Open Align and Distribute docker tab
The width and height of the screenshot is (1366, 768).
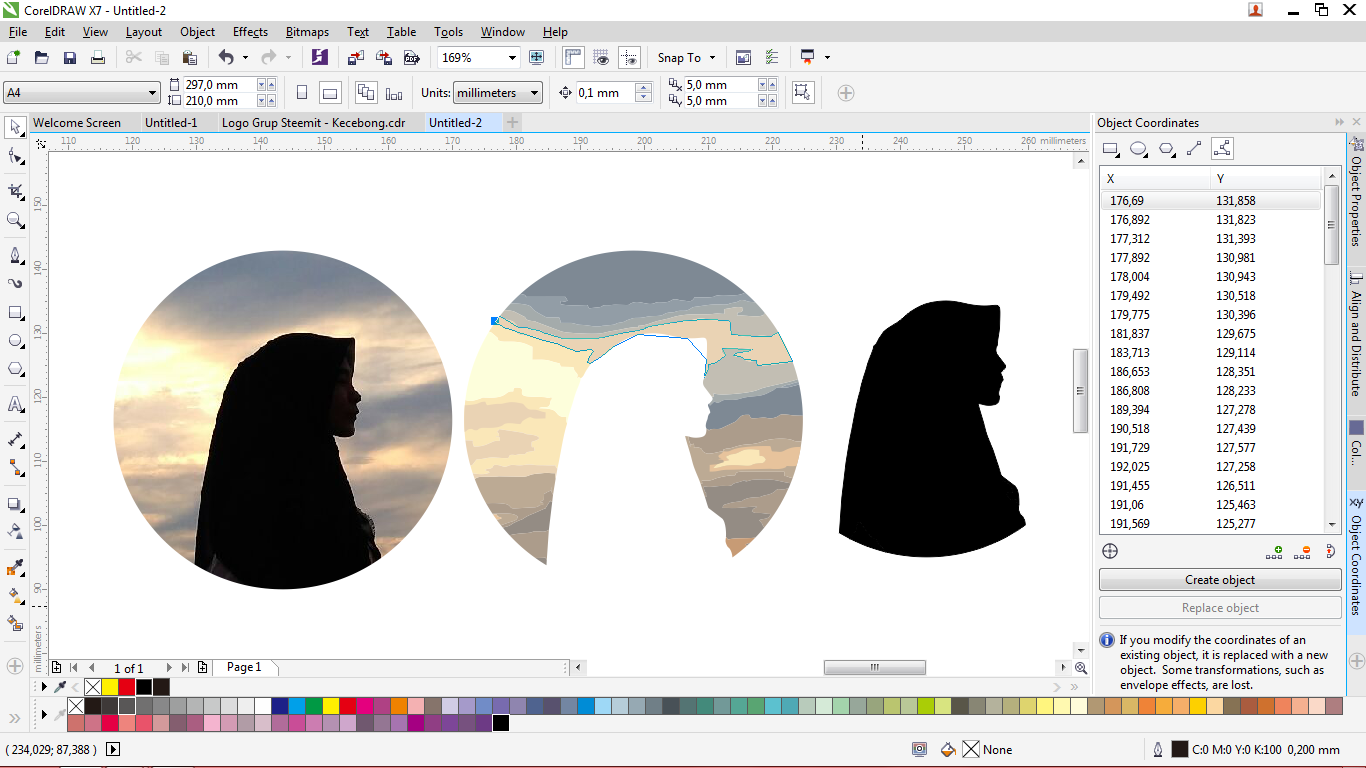pos(1356,333)
